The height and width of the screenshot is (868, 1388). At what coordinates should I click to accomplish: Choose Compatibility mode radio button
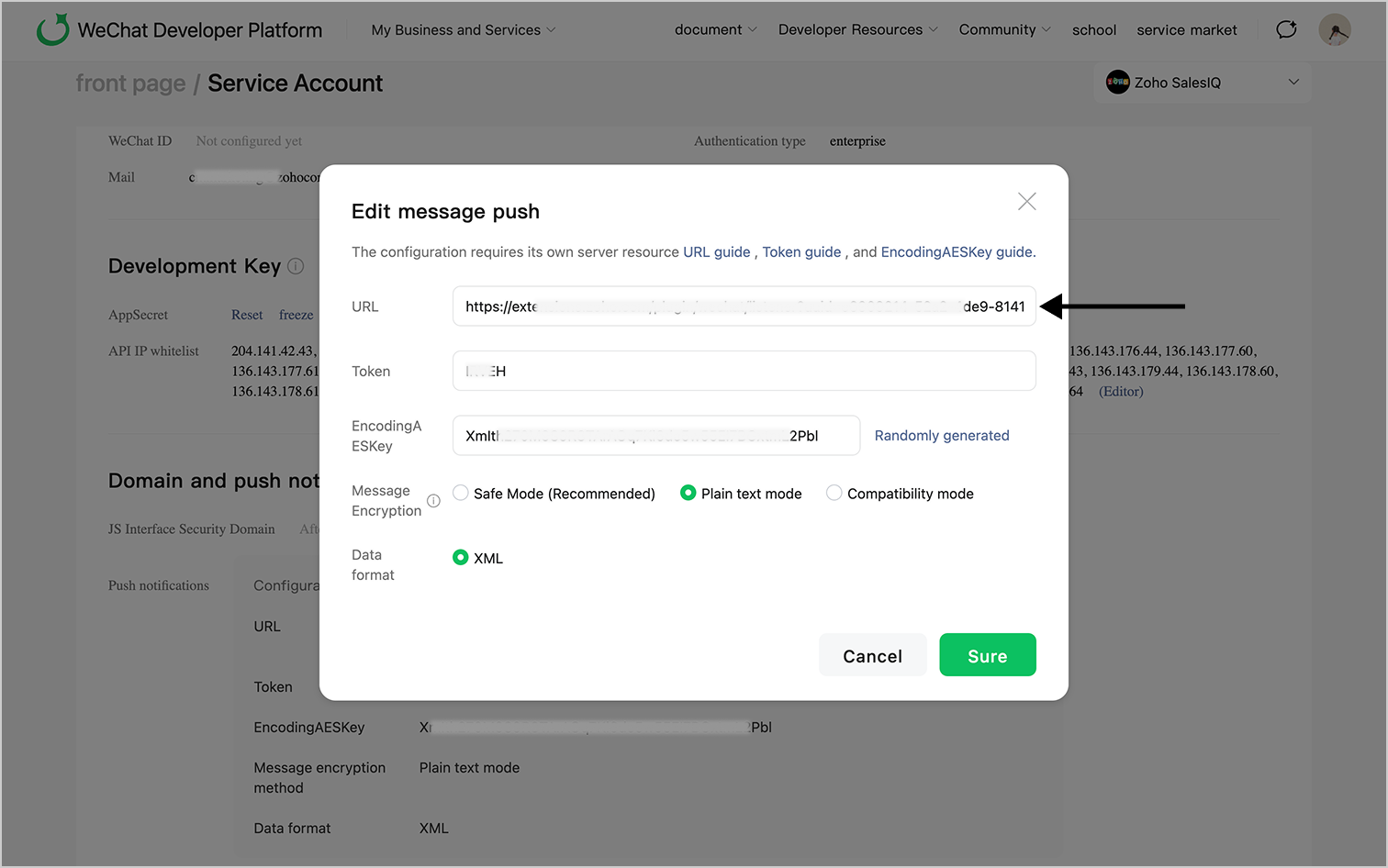(834, 494)
